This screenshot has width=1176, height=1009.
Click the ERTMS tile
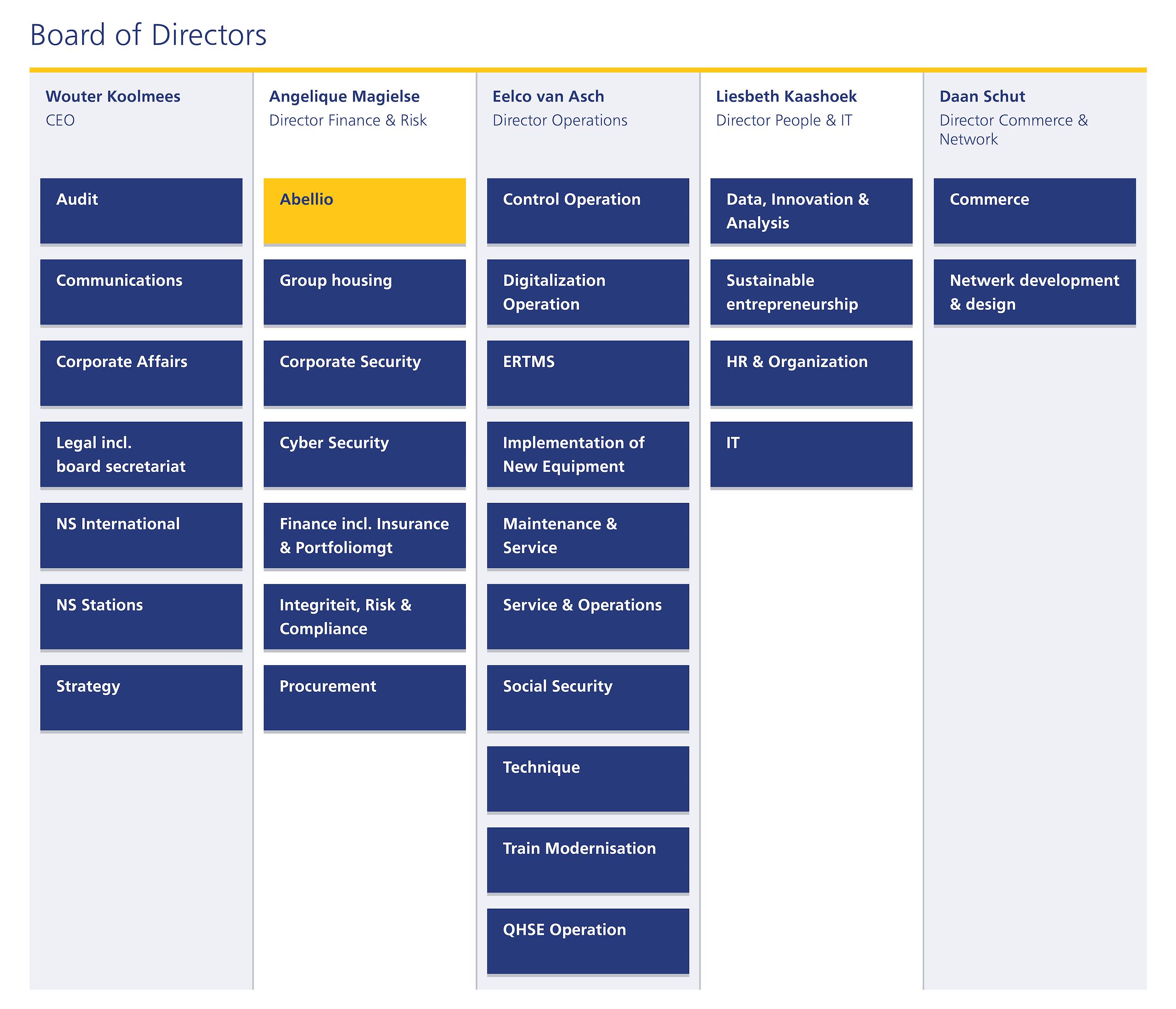coord(588,373)
